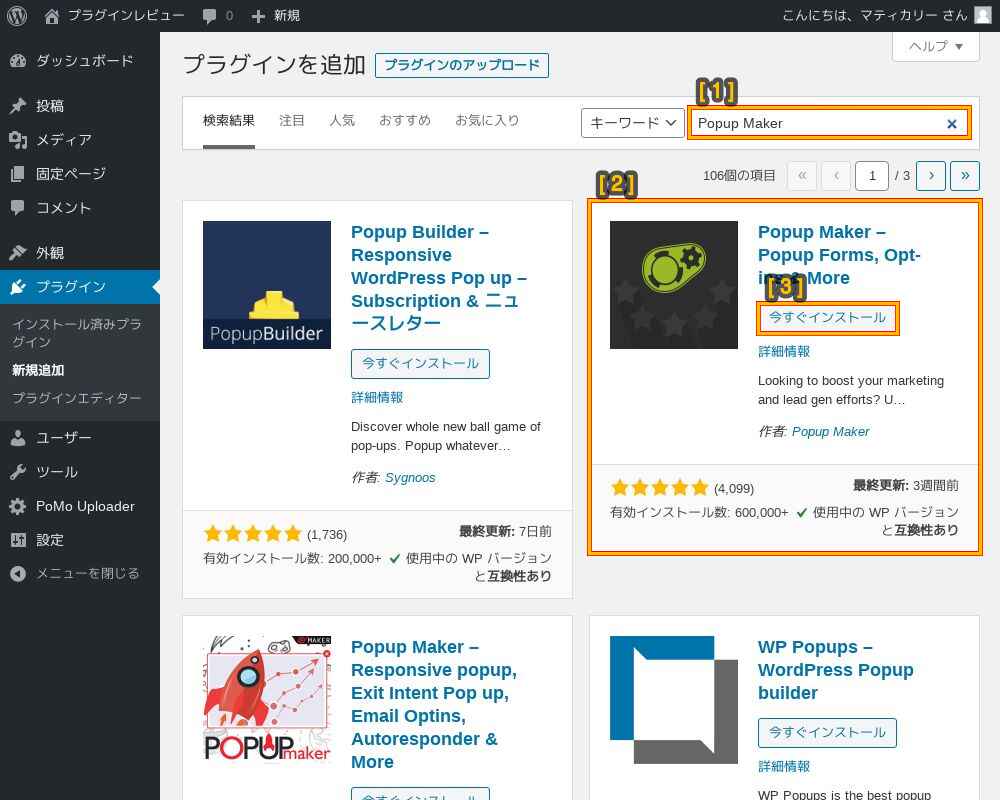This screenshot has height=800, width=1000.
Task: Jump to last results page double arrow
Action: (964, 175)
